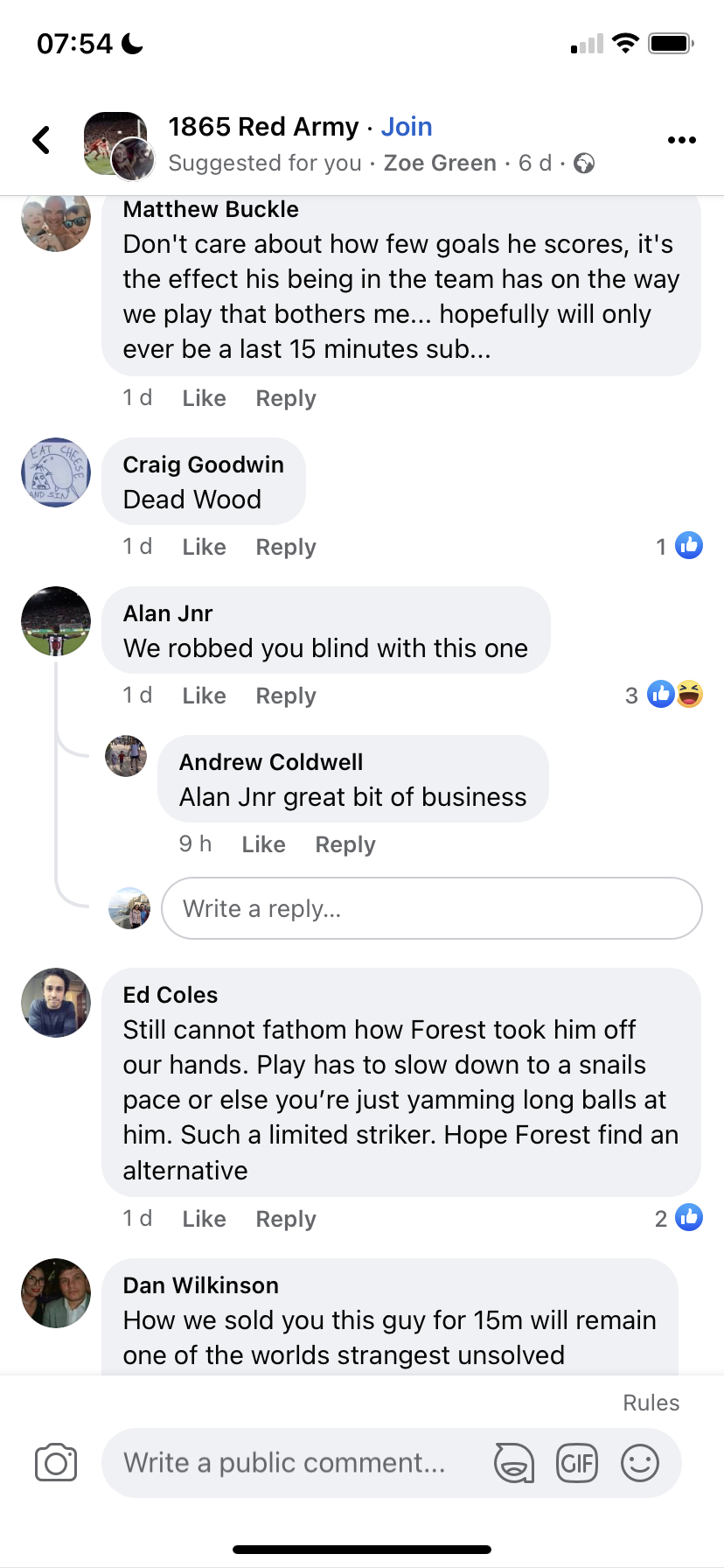Open the emoji smiley picker

[640, 1463]
